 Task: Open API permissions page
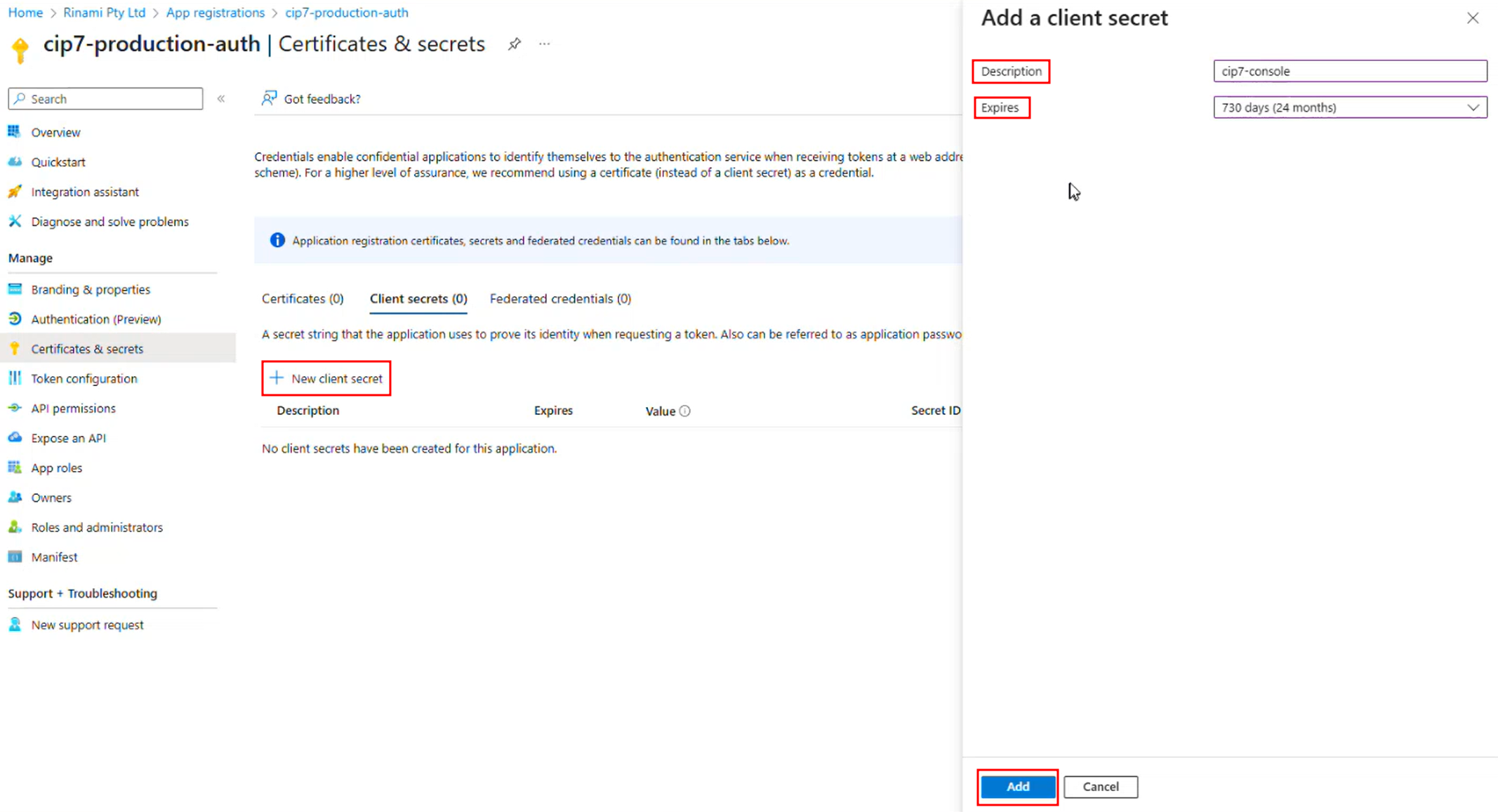click(73, 408)
